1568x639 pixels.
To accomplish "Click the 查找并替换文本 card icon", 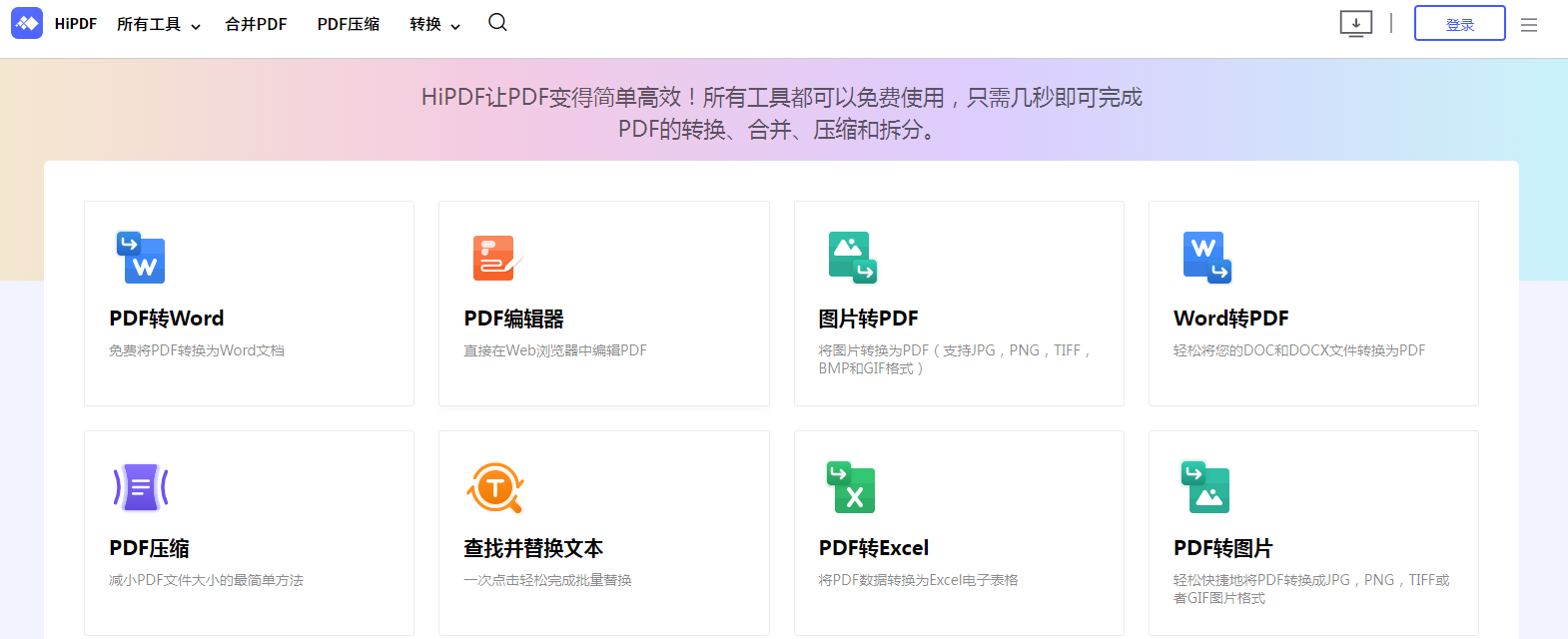I will (495, 487).
